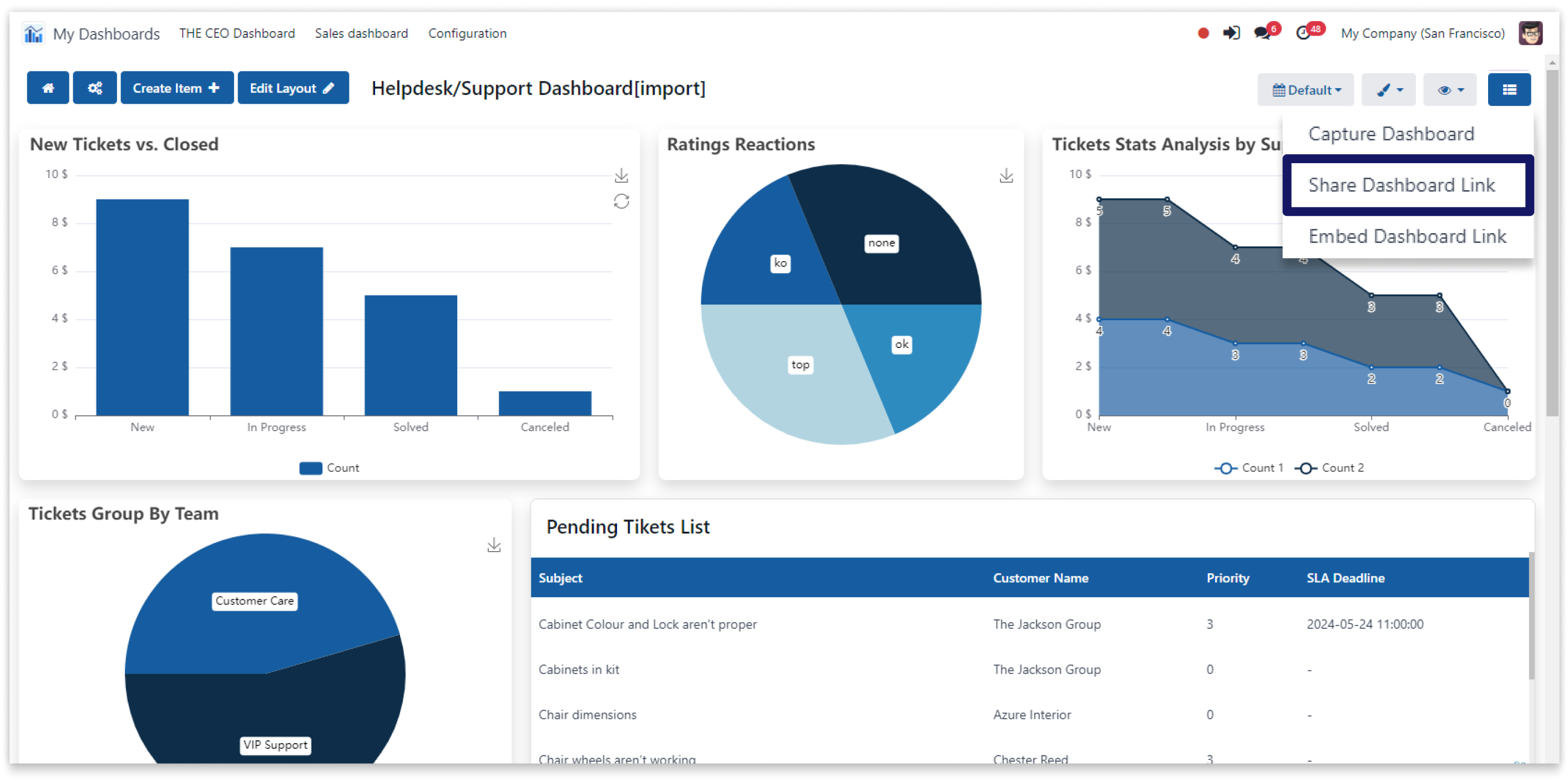Open My Company (San Francisco) switcher

[x=1423, y=33]
